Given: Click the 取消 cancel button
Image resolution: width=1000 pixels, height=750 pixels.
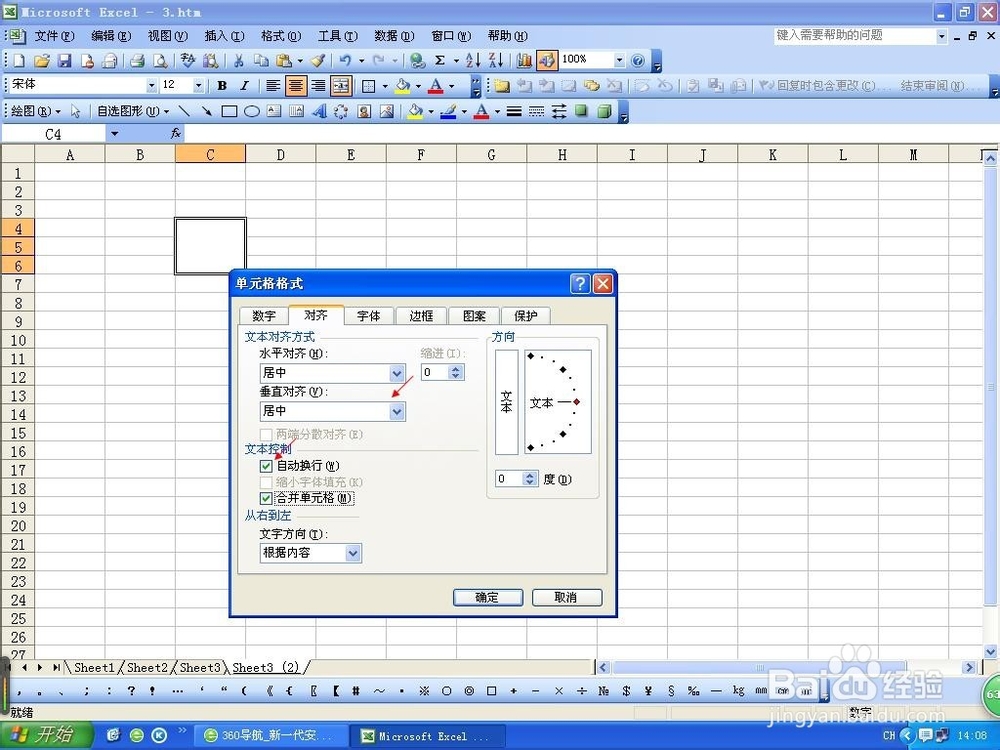Looking at the screenshot, I should [566, 598].
